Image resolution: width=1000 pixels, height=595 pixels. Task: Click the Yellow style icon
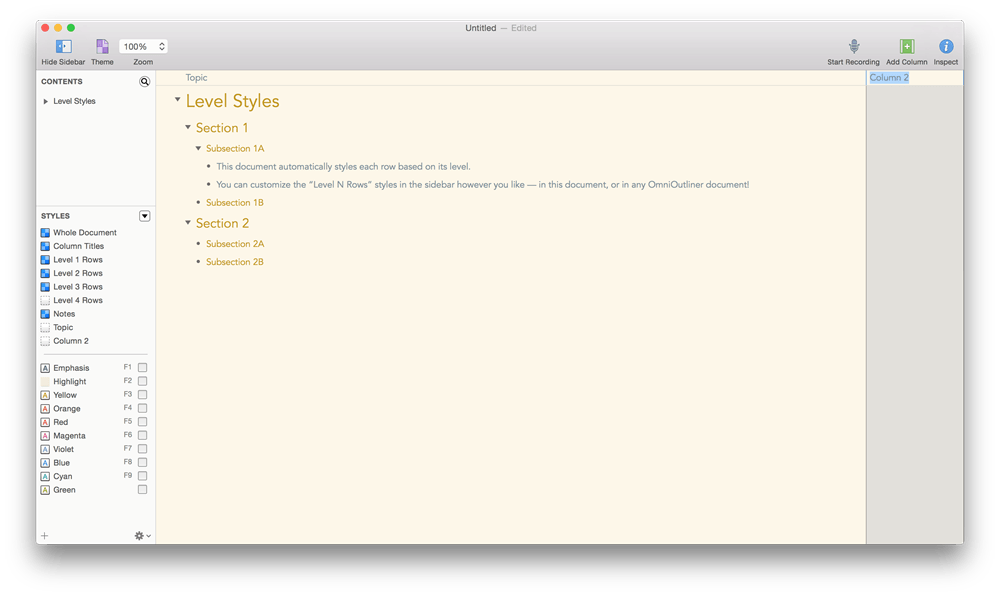click(x=45, y=395)
